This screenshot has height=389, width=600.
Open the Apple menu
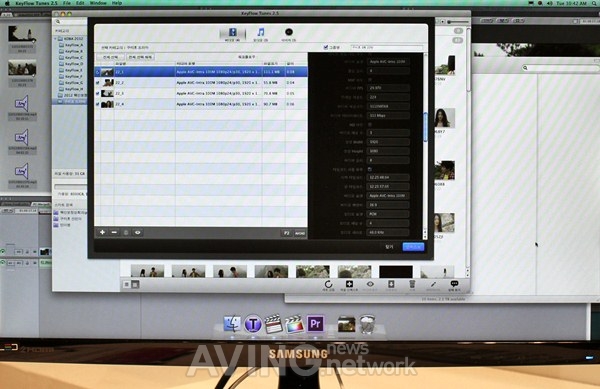7,3
